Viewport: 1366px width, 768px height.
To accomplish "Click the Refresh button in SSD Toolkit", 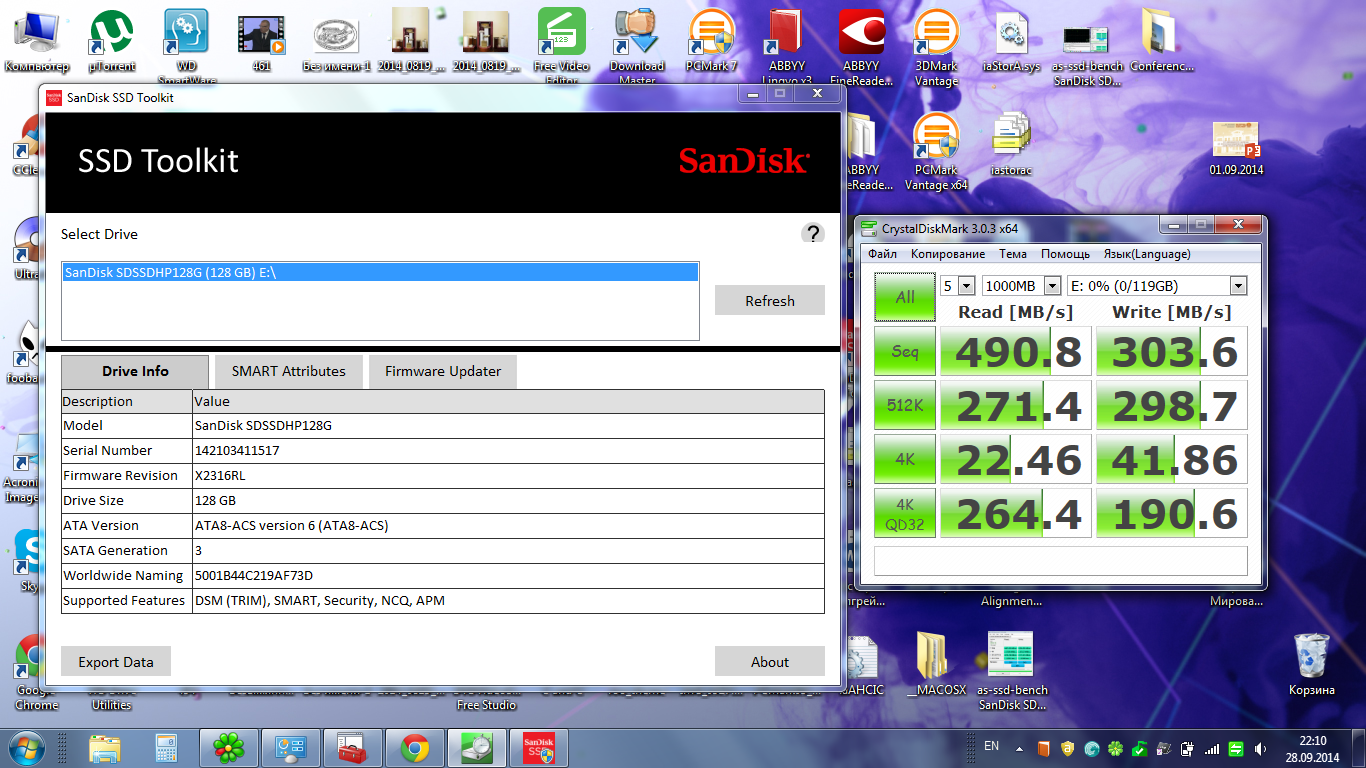I will click(x=770, y=300).
